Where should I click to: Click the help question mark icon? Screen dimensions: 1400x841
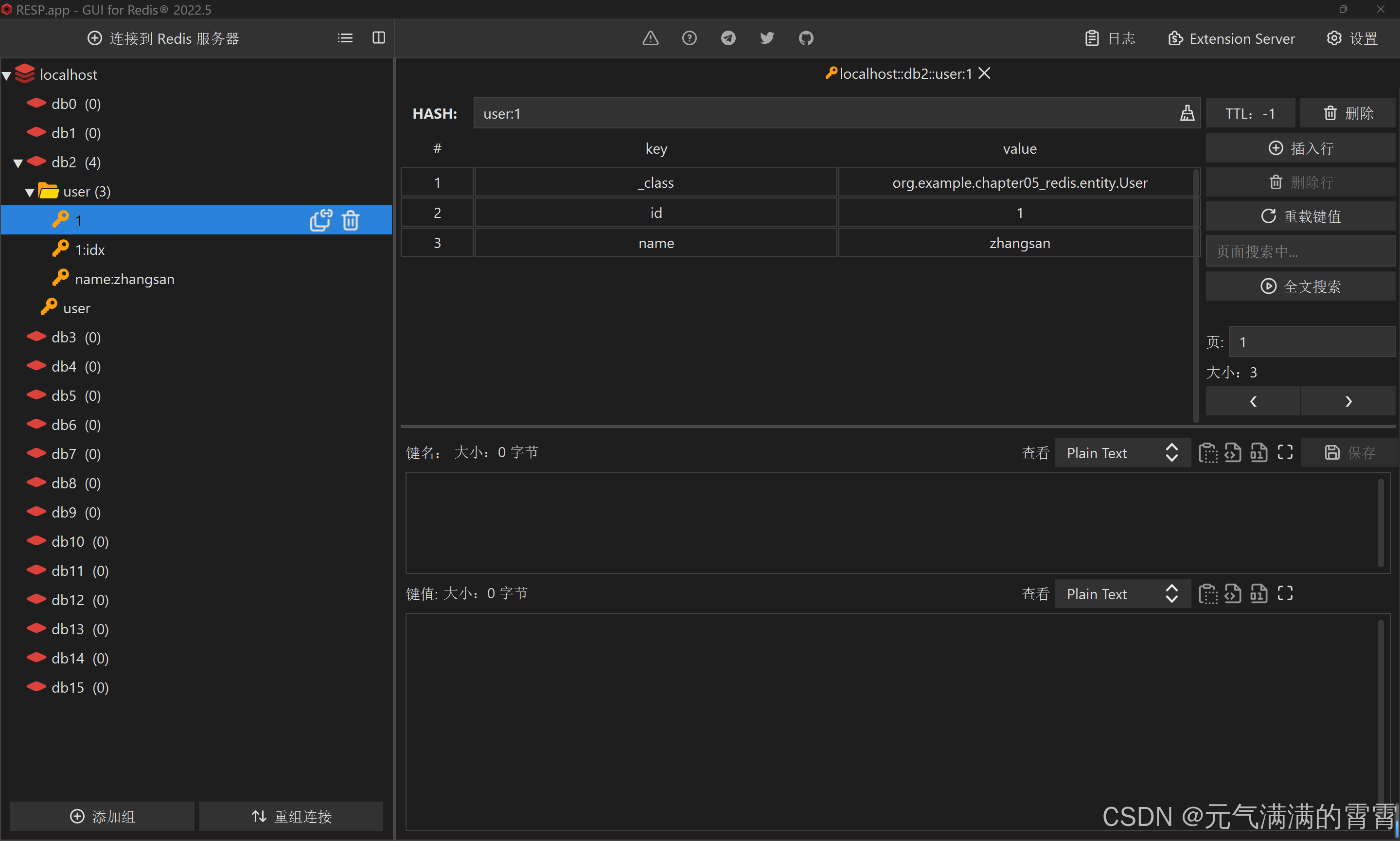689,38
